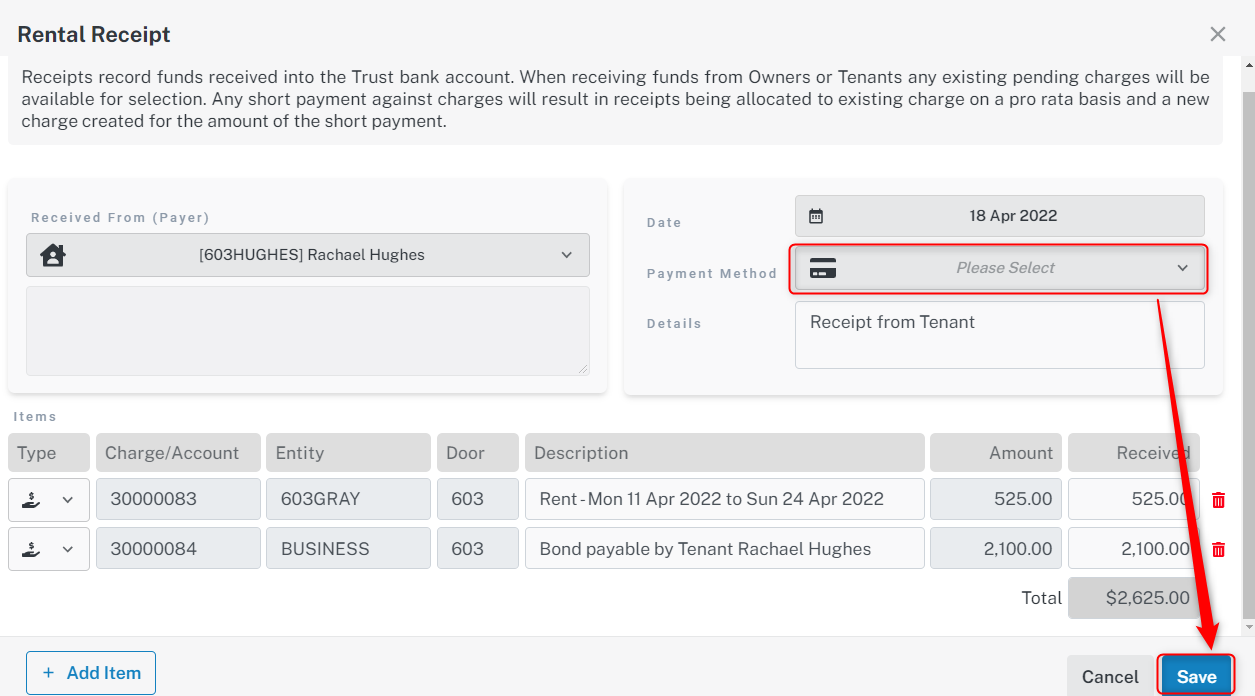Click the empty notes box under Received From
This screenshot has width=1255, height=696.
[x=308, y=331]
